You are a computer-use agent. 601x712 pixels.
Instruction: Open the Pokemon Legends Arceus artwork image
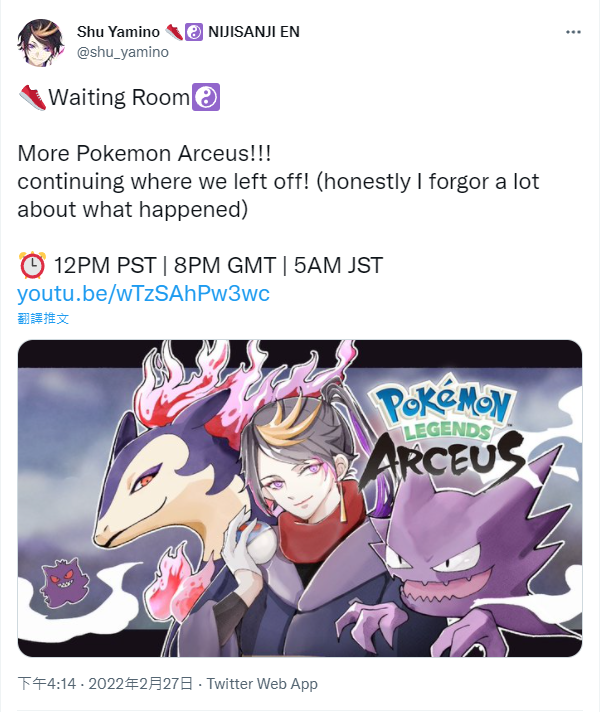point(300,498)
